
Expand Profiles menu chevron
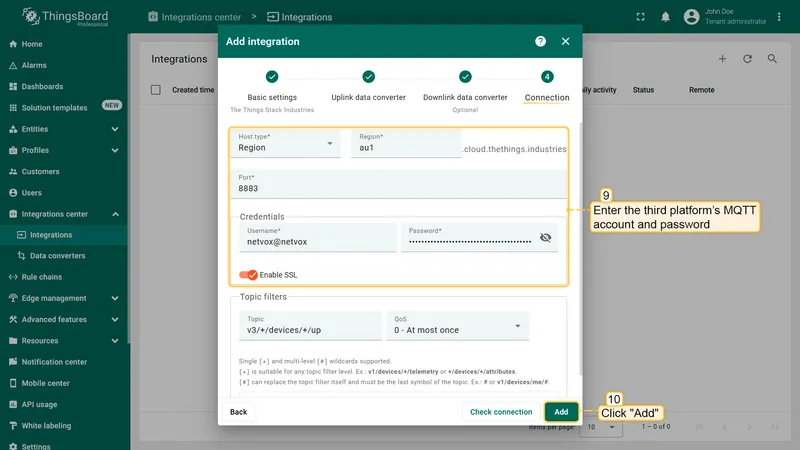point(115,151)
